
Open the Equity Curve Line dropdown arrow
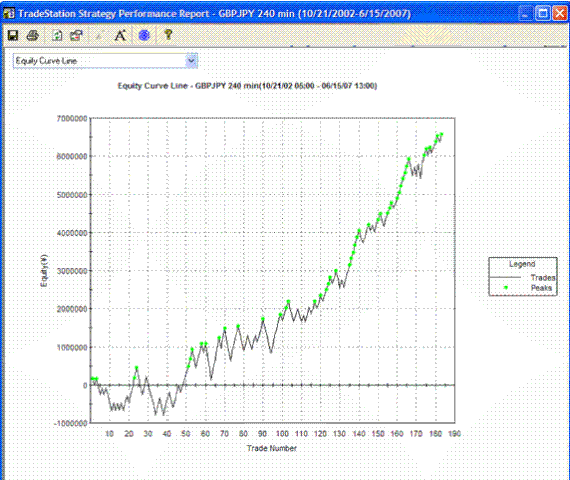coord(191,61)
